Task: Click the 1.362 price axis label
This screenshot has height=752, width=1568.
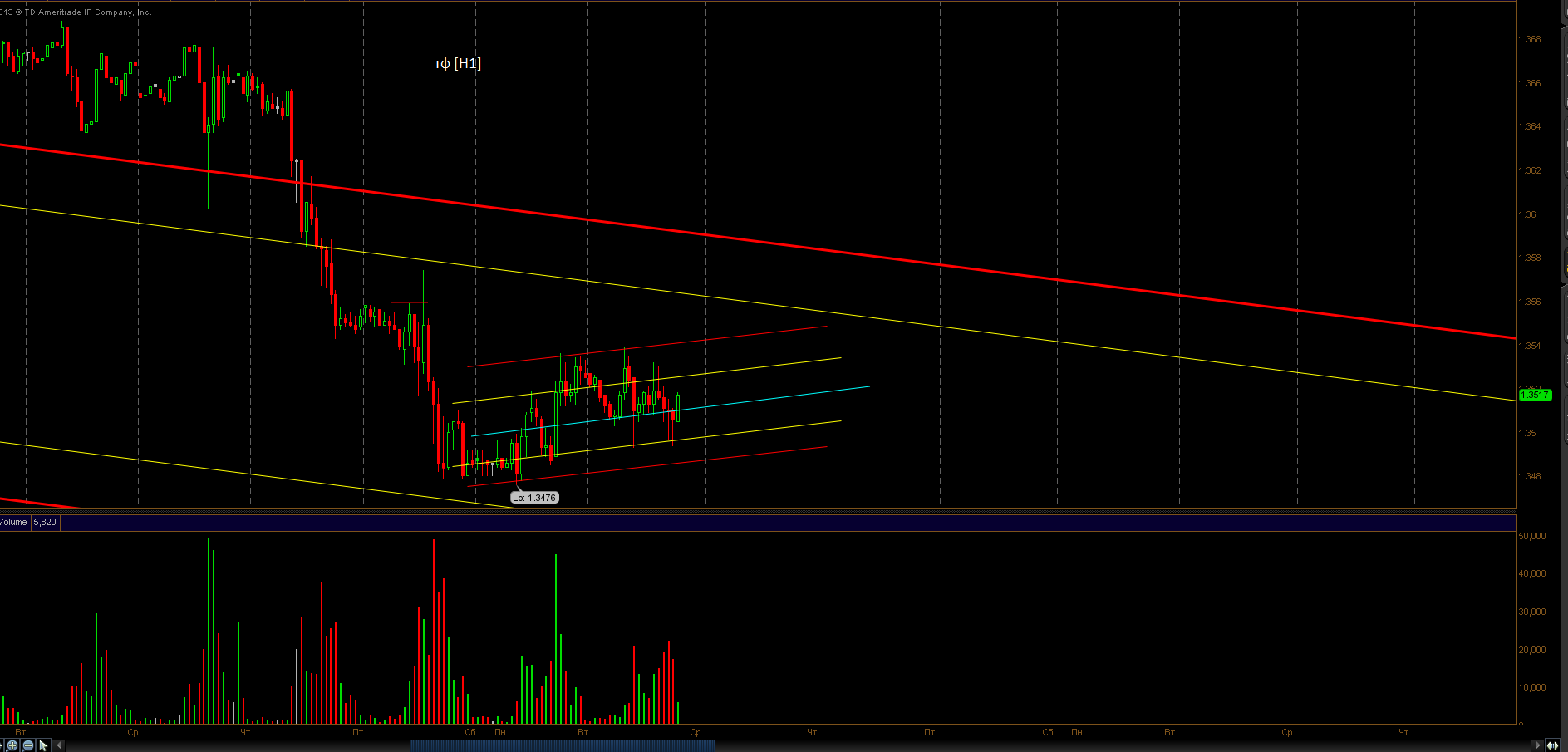Action: 1529,170
